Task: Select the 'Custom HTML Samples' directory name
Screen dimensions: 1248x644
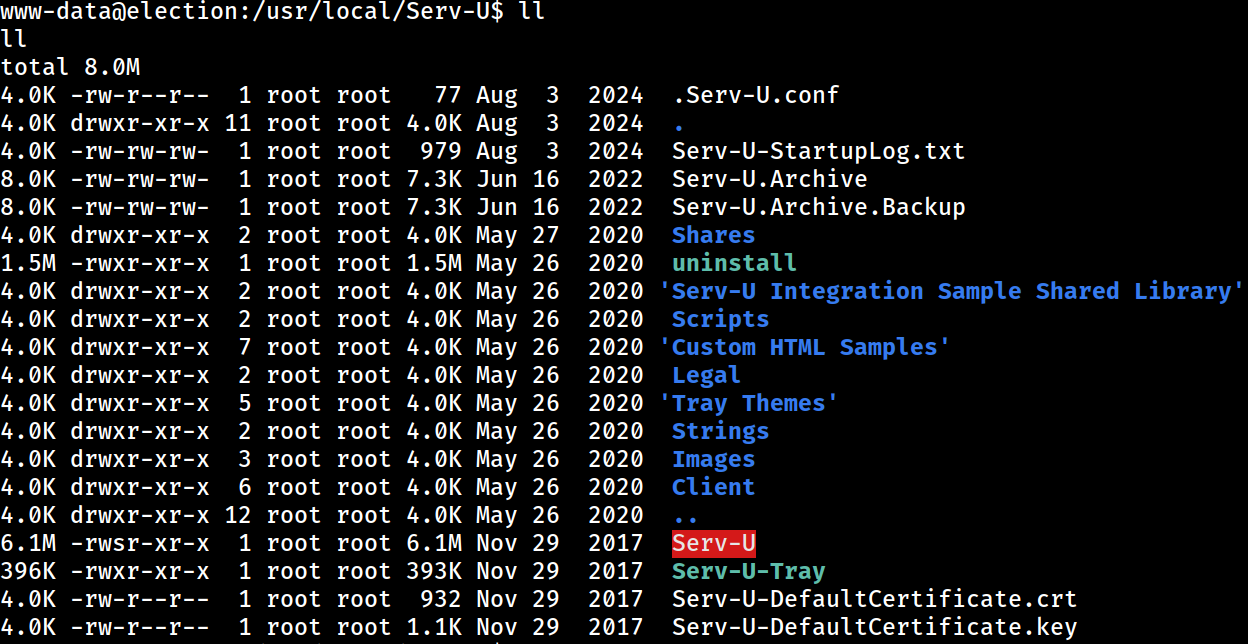Action: 804,347
